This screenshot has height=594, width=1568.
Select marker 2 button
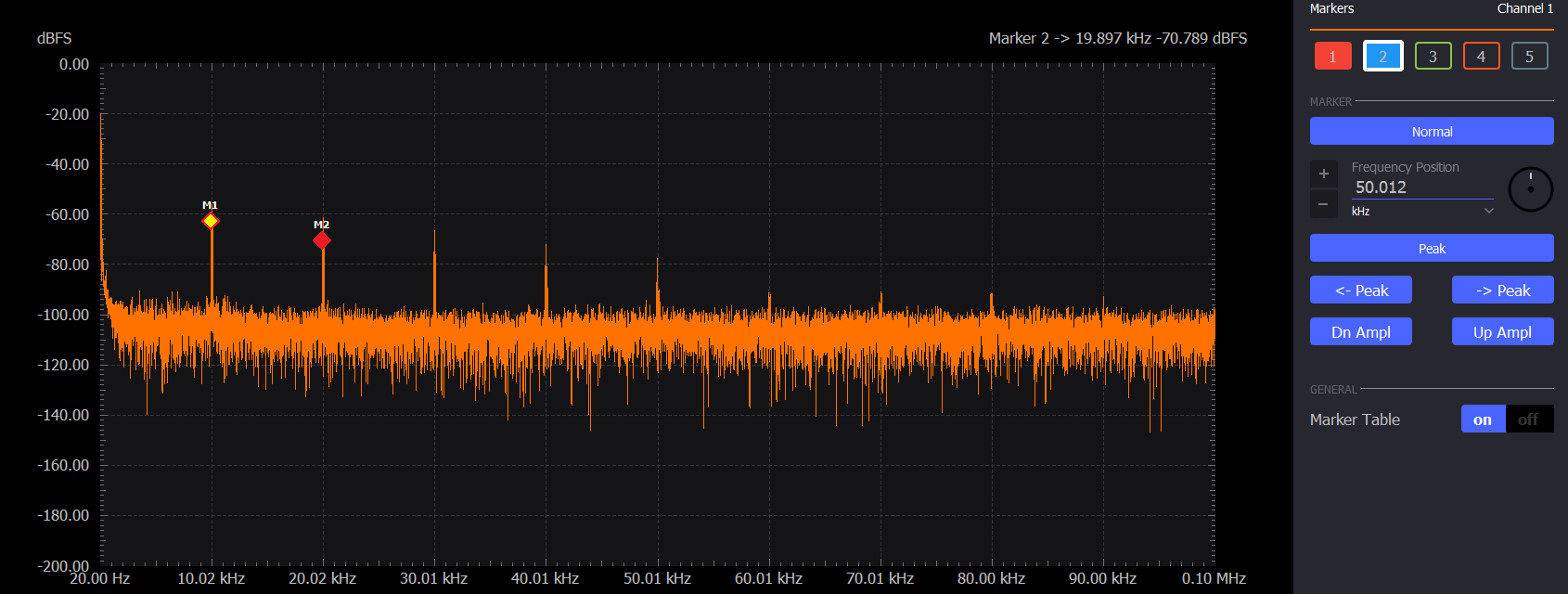(x=1382, y=57)
